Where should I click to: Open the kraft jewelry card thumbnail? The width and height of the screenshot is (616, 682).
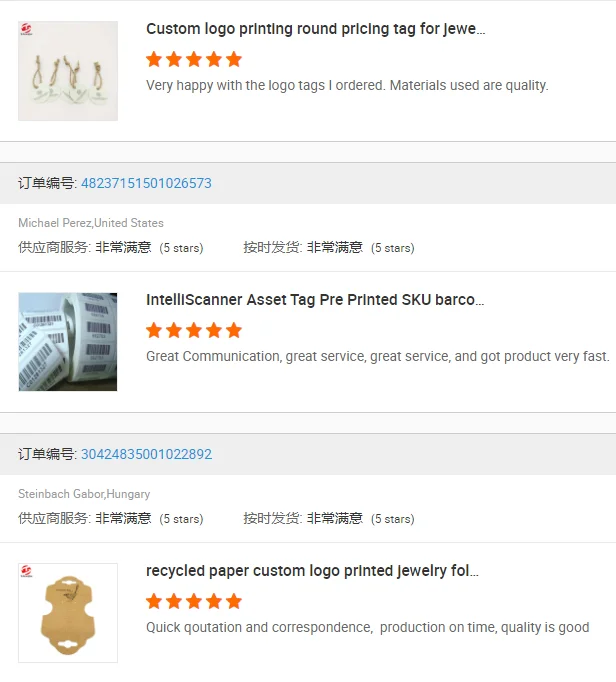pyautogui.click(x=68, y=613)
